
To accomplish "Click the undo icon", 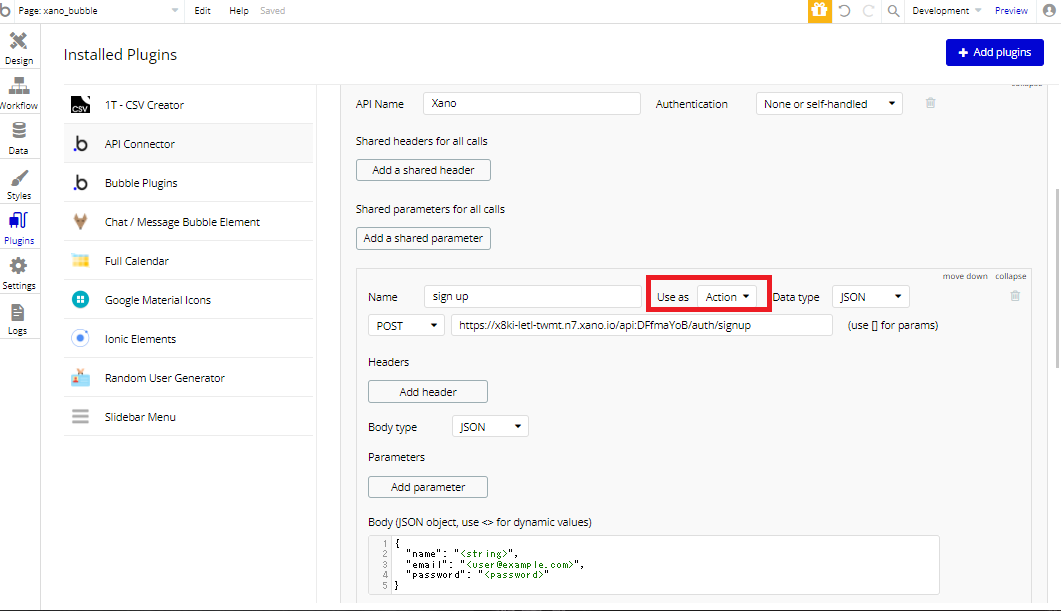I will [x=844, y=11].
